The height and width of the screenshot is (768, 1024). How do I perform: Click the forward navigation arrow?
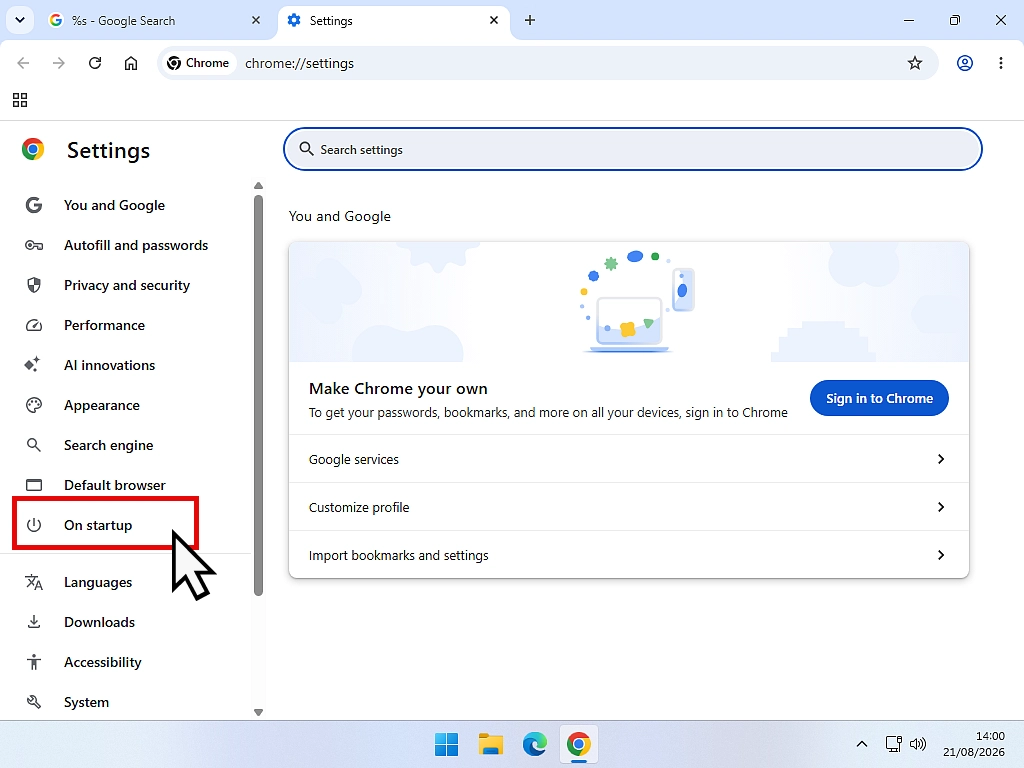59,63
